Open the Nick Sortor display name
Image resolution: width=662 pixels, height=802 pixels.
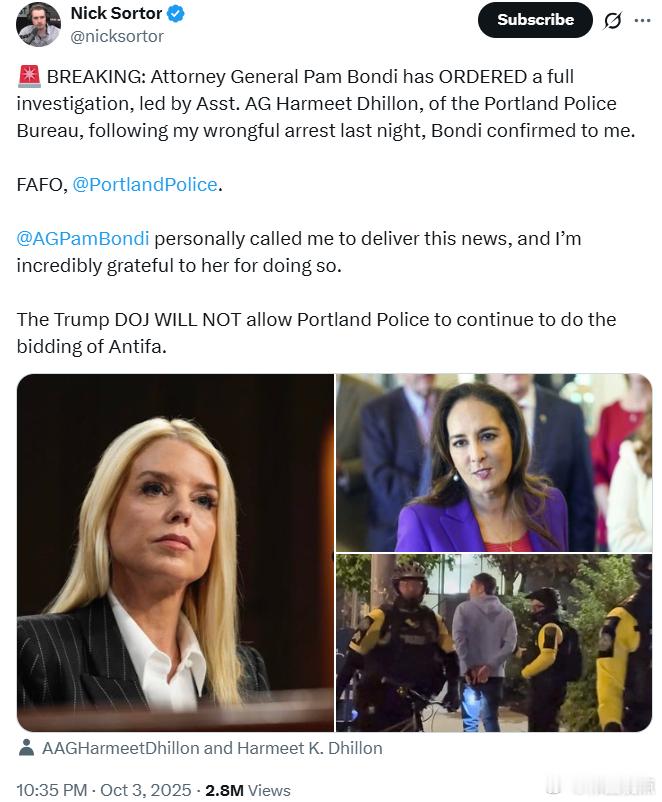coord(116,13)
